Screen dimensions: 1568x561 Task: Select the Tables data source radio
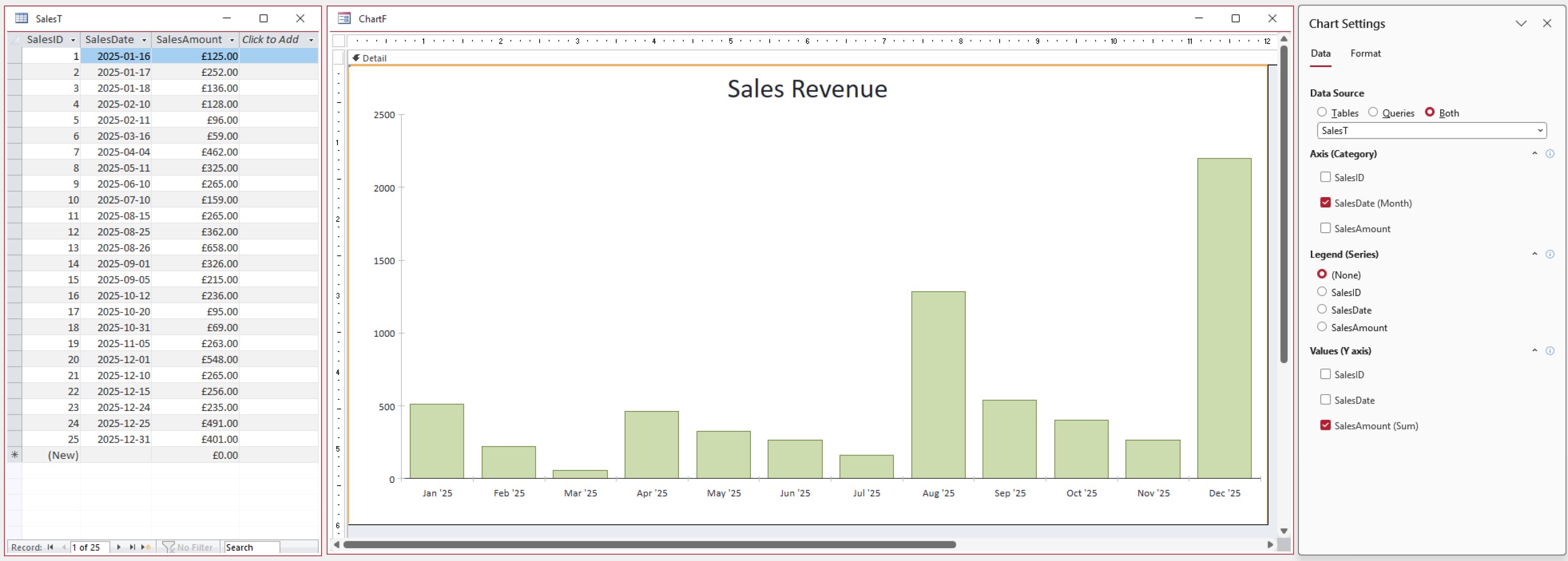coord(1322,112)
